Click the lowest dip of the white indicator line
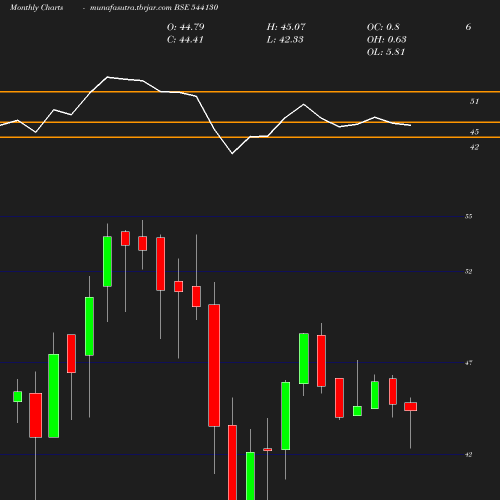500x500 pixels. 232,153
